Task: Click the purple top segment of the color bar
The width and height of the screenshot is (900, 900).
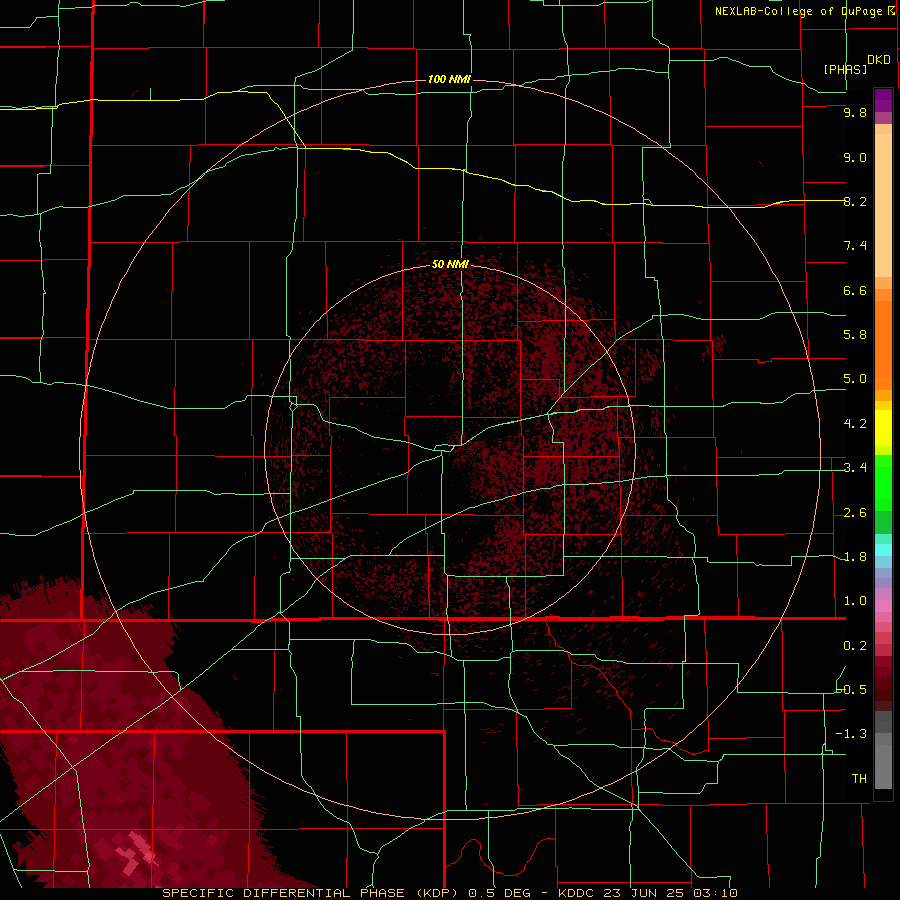Action: click(x=883, y=100)
